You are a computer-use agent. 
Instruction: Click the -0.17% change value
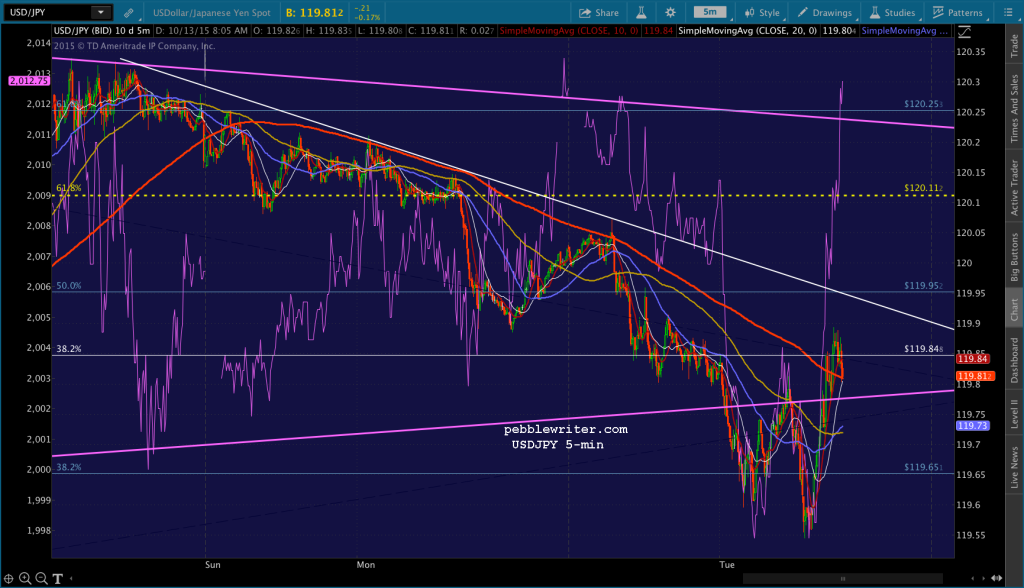pyautogui.click(x=366, y=17)
